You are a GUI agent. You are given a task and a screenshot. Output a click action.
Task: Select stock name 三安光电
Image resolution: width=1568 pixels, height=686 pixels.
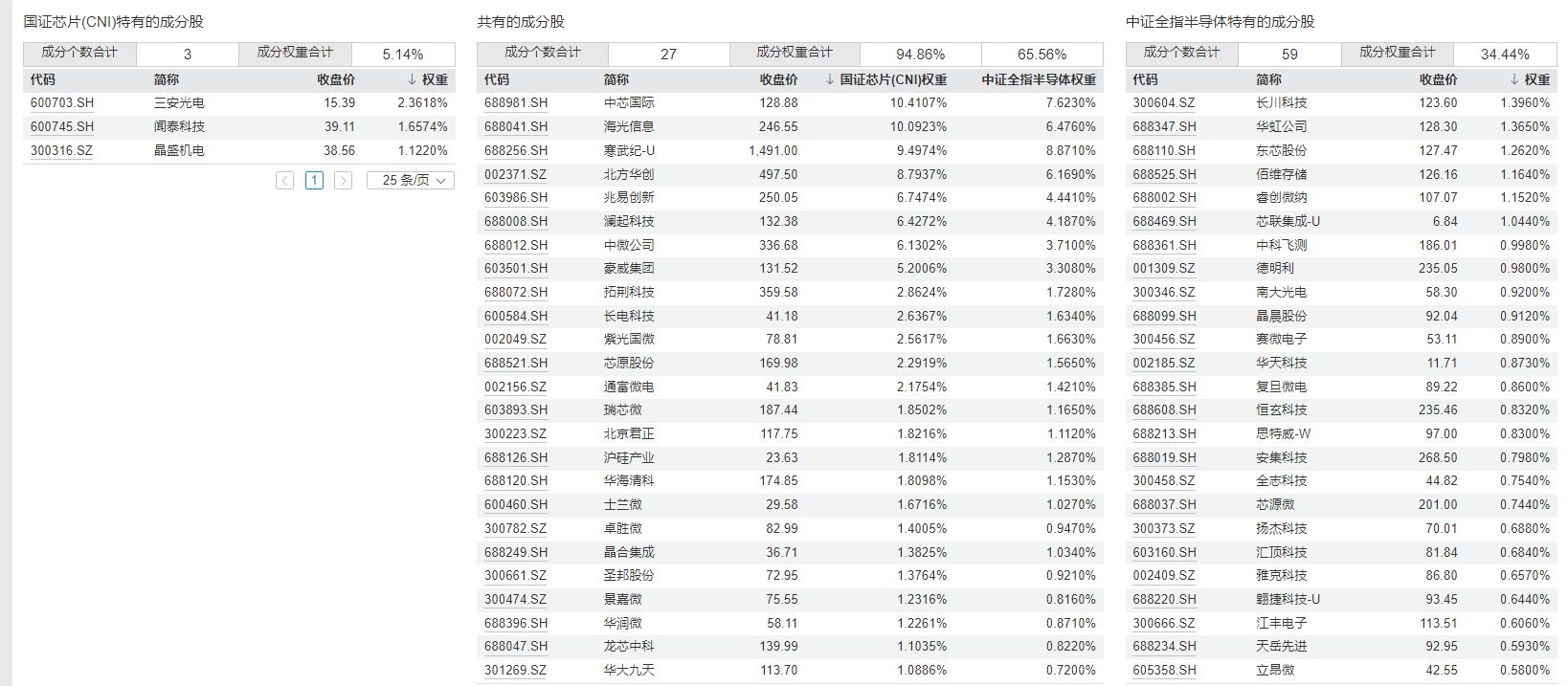(x=179, y=102)
